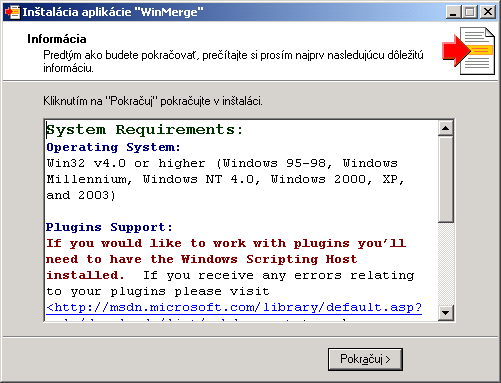Click the disabled maximize button
The height and width of the screenshot is (383, 501).
point(470,12)
